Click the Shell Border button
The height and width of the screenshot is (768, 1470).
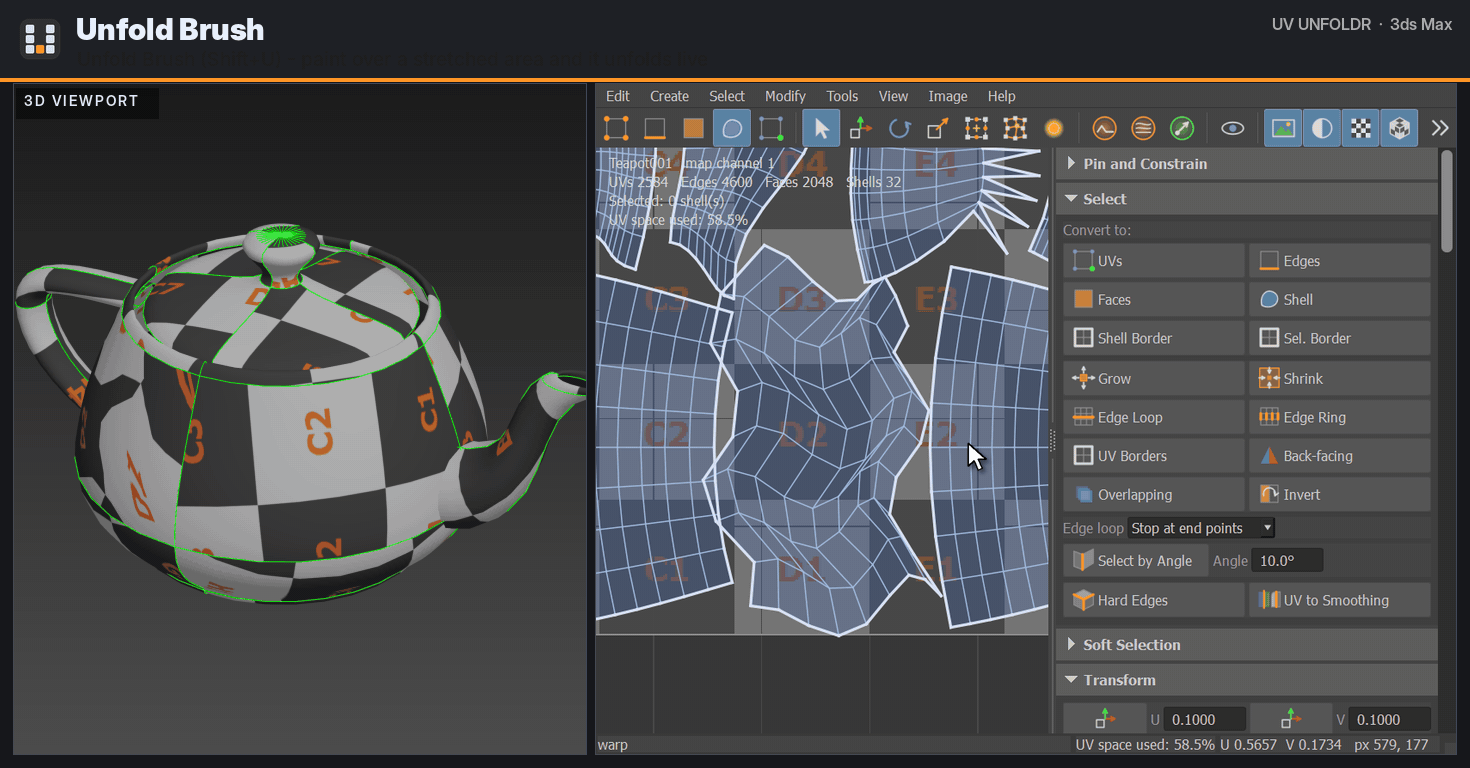[1154, 338]
